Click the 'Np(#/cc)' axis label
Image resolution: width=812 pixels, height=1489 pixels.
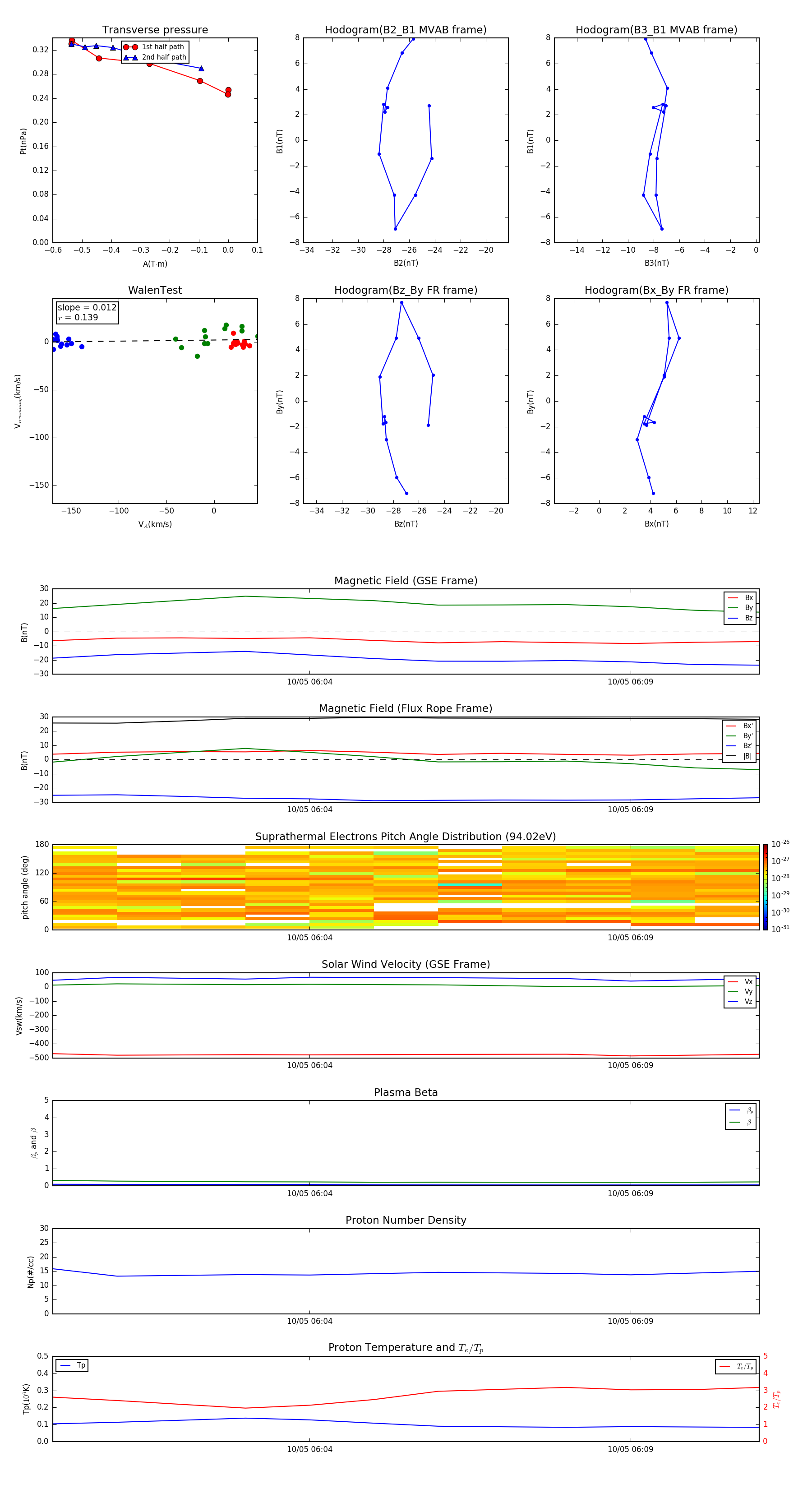31,1272
